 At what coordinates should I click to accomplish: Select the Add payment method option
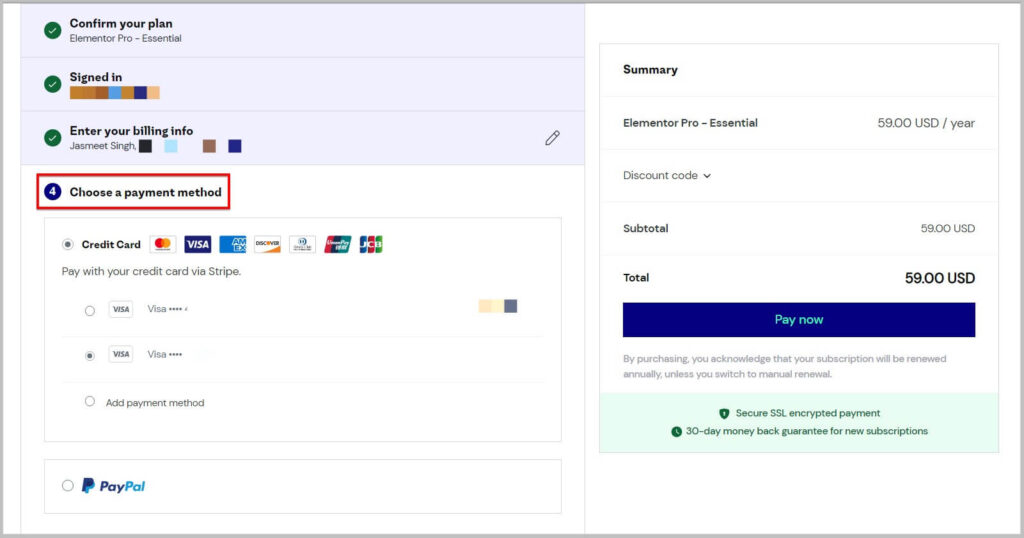tap(90, 402)
